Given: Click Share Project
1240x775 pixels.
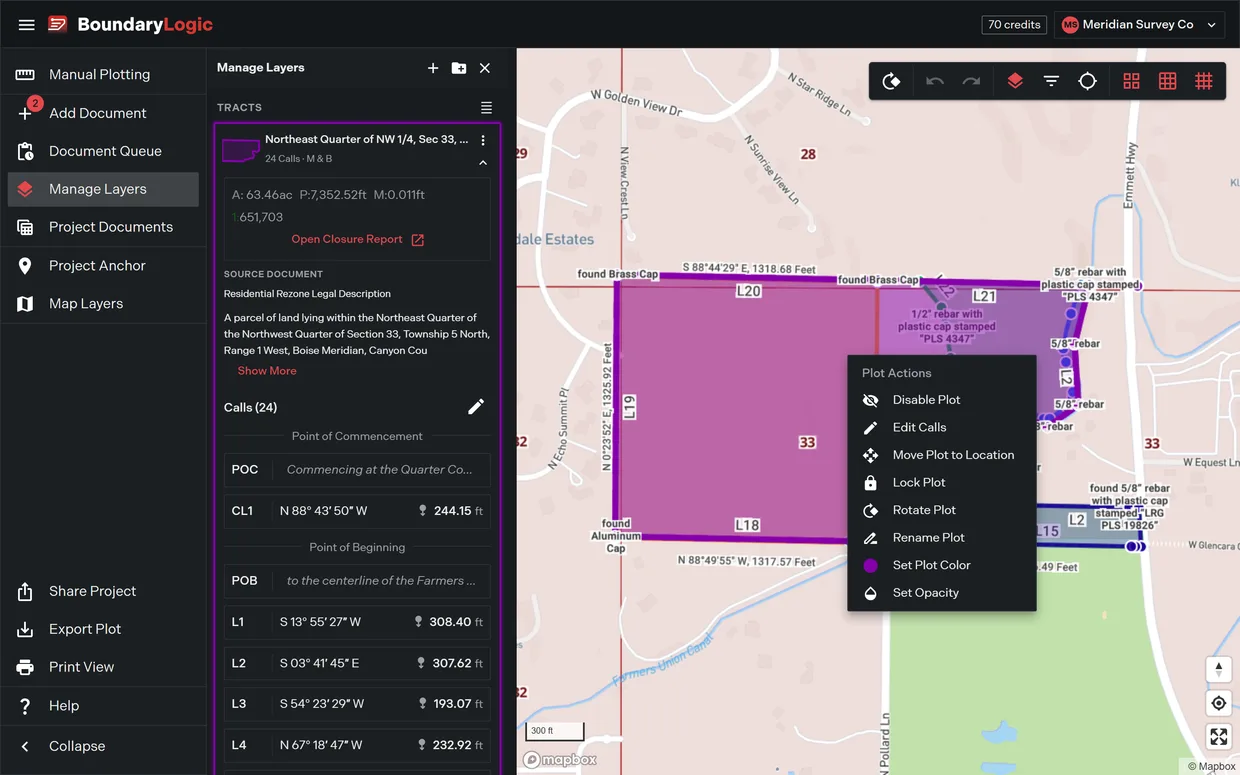Looking at the screenshot, I should pos(103,591).
